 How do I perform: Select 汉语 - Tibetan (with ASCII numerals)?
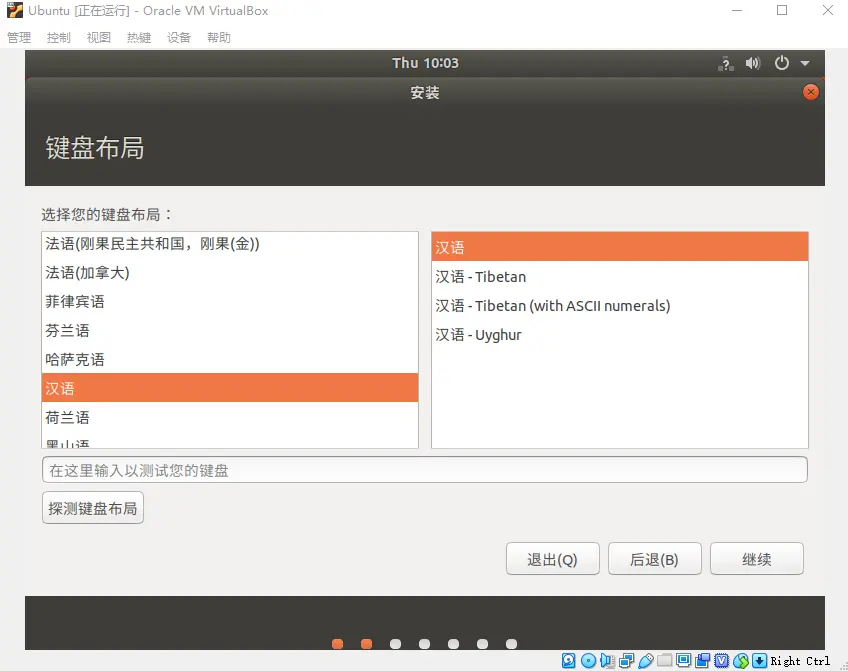tap(620, 306)
